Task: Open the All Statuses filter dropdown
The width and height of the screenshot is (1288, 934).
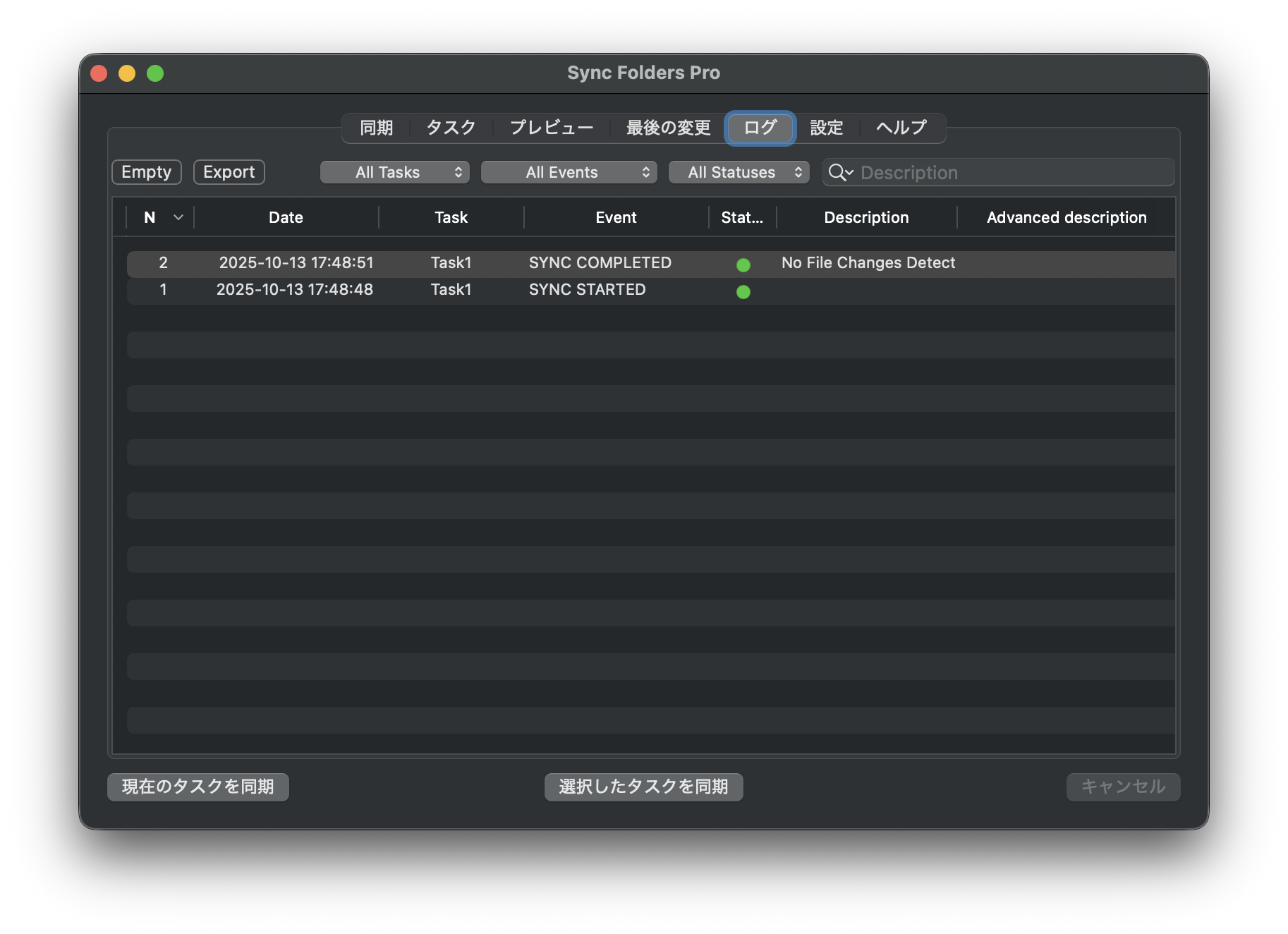Action: tap(739, 173)
